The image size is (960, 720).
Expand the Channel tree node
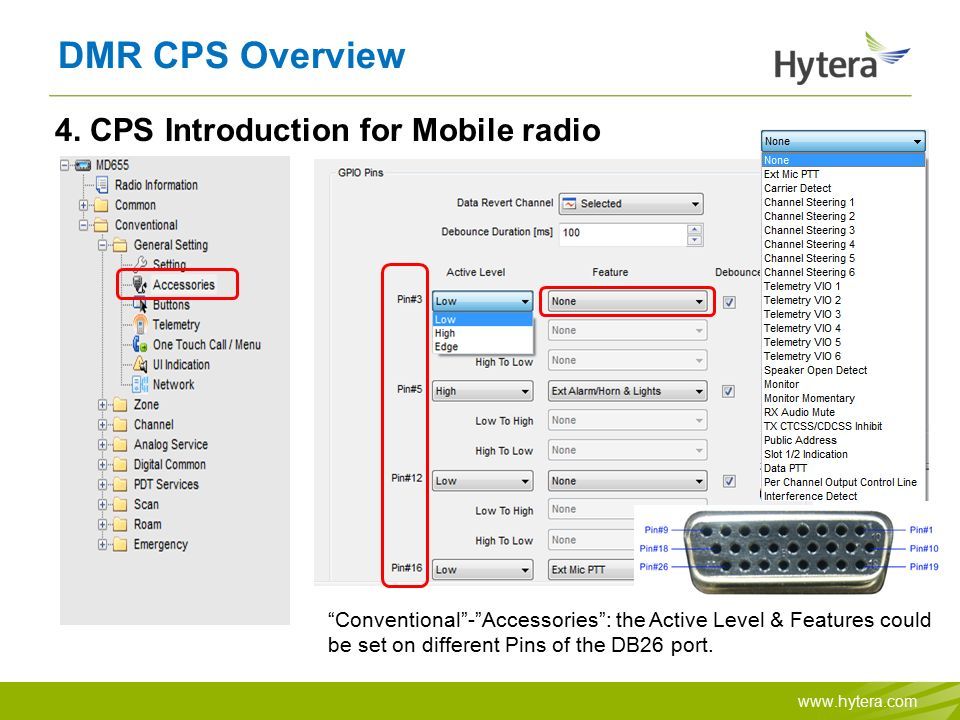(x=102, y=425)
